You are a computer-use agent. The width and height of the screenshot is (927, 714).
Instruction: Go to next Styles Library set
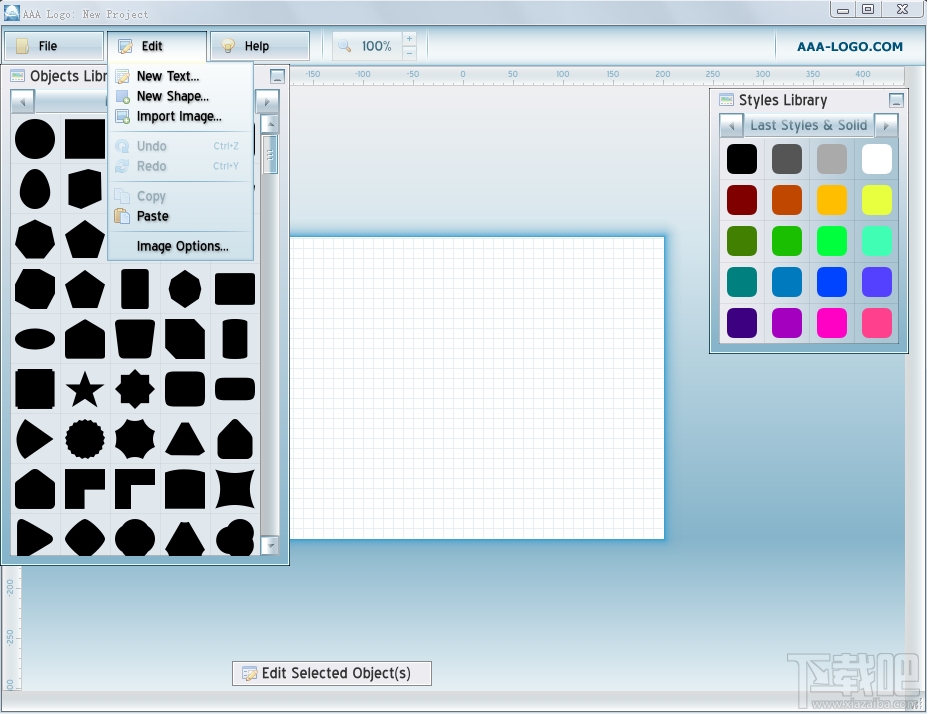click(x=886, y=125)
